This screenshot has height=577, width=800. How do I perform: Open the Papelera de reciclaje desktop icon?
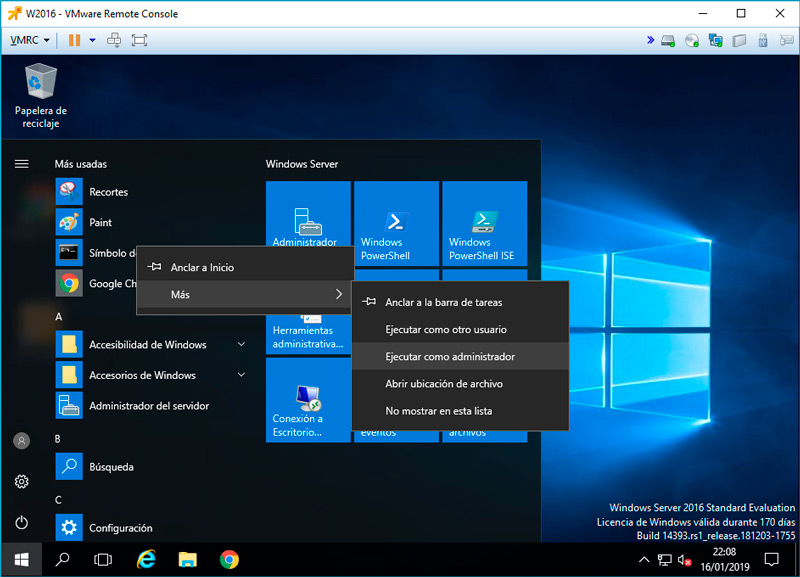[41, 95]
